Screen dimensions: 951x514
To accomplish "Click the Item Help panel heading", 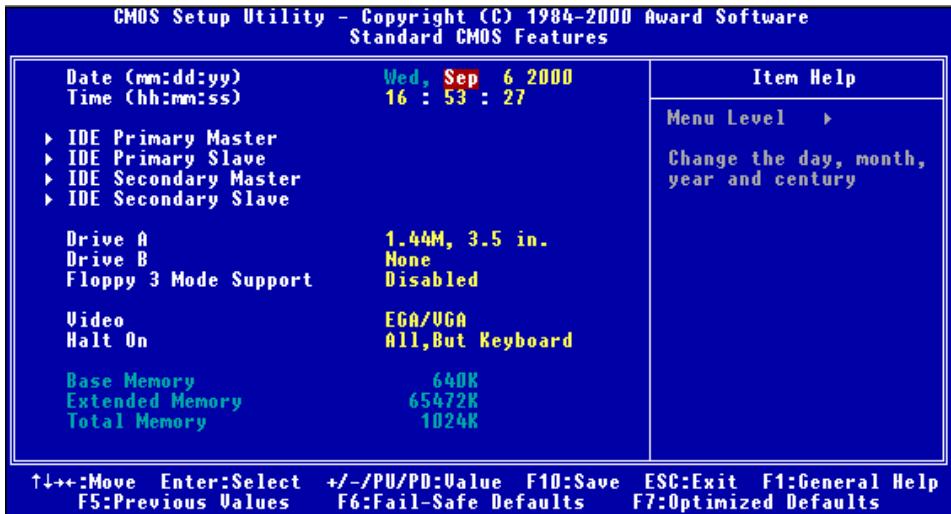I will point(804,78).
